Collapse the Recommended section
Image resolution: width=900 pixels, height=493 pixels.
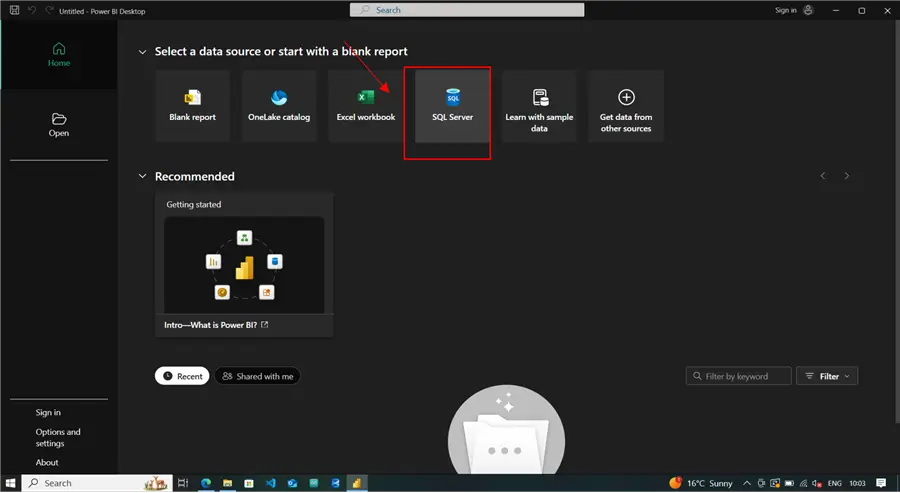pos(142,176)
